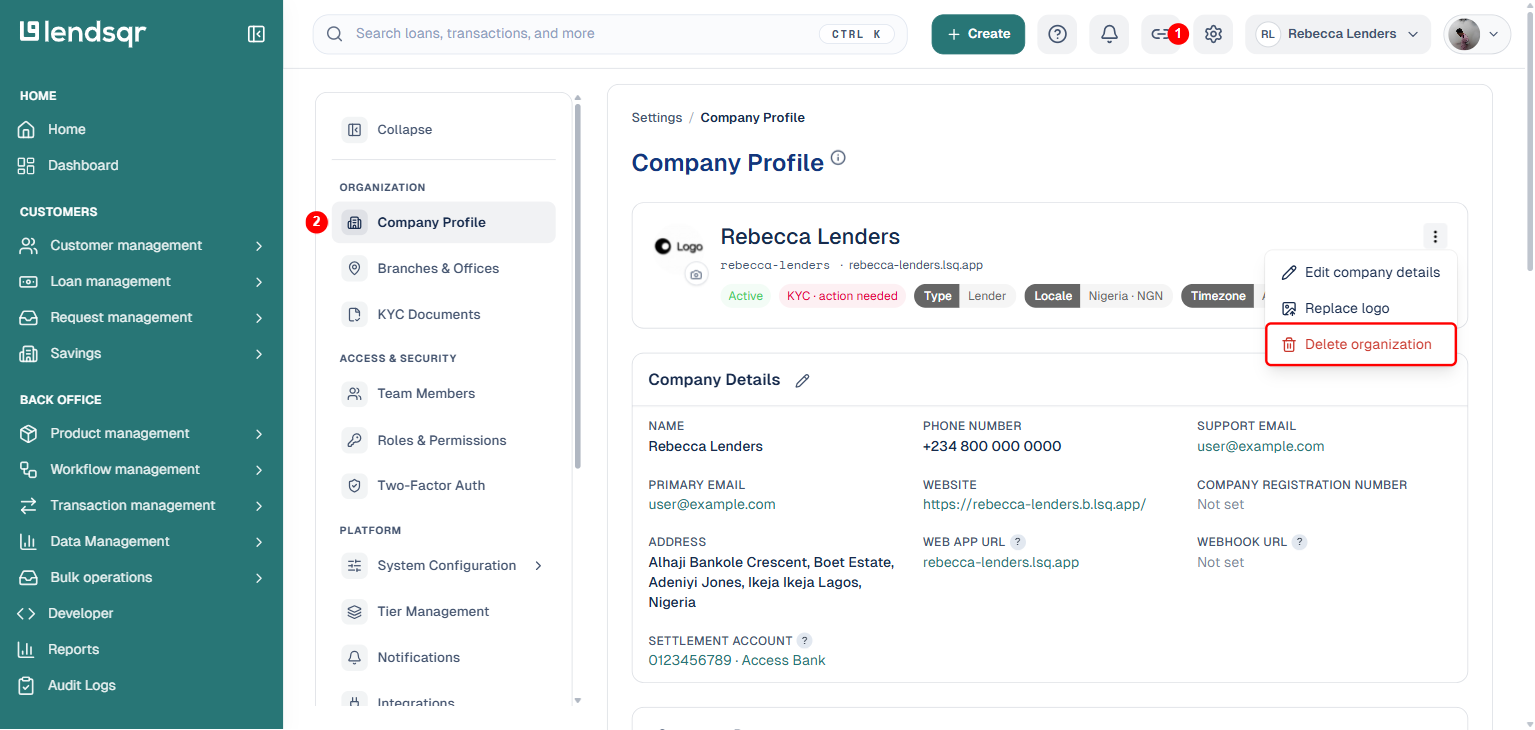Open settlement account 0123456789 Access Bank link

737,661
